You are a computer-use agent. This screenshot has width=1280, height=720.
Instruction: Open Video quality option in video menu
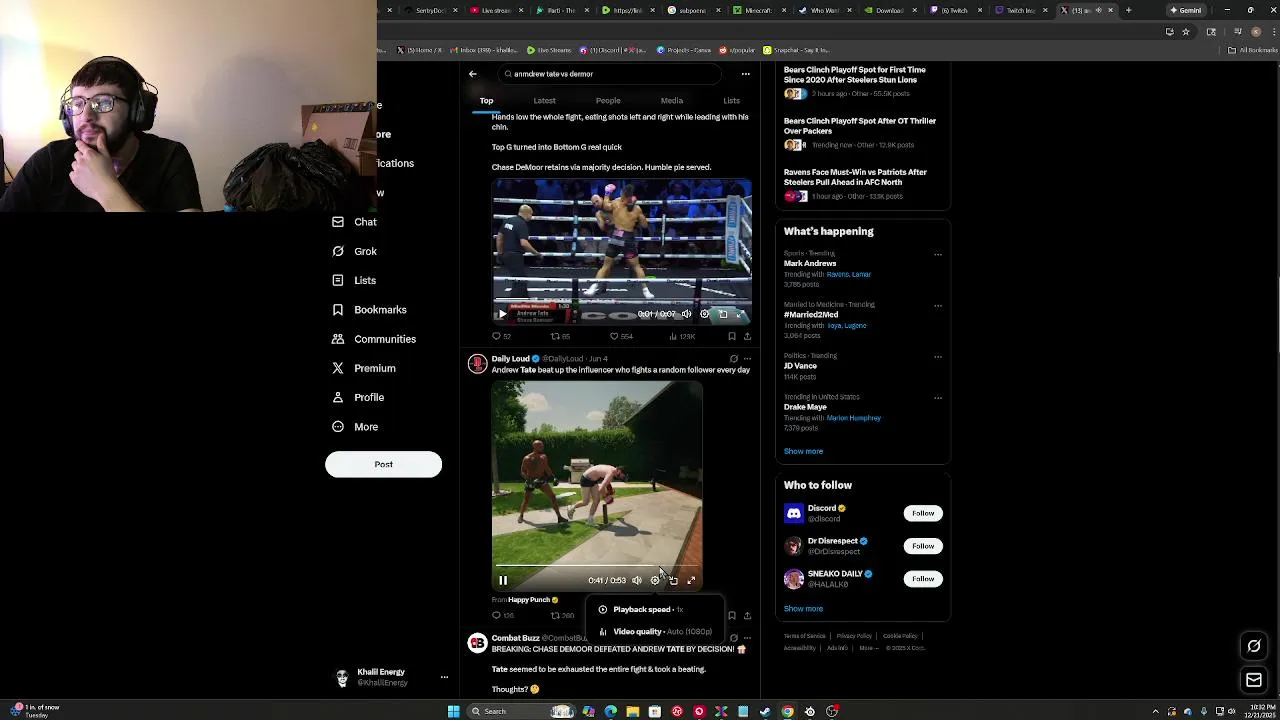(x=653, y=631)
